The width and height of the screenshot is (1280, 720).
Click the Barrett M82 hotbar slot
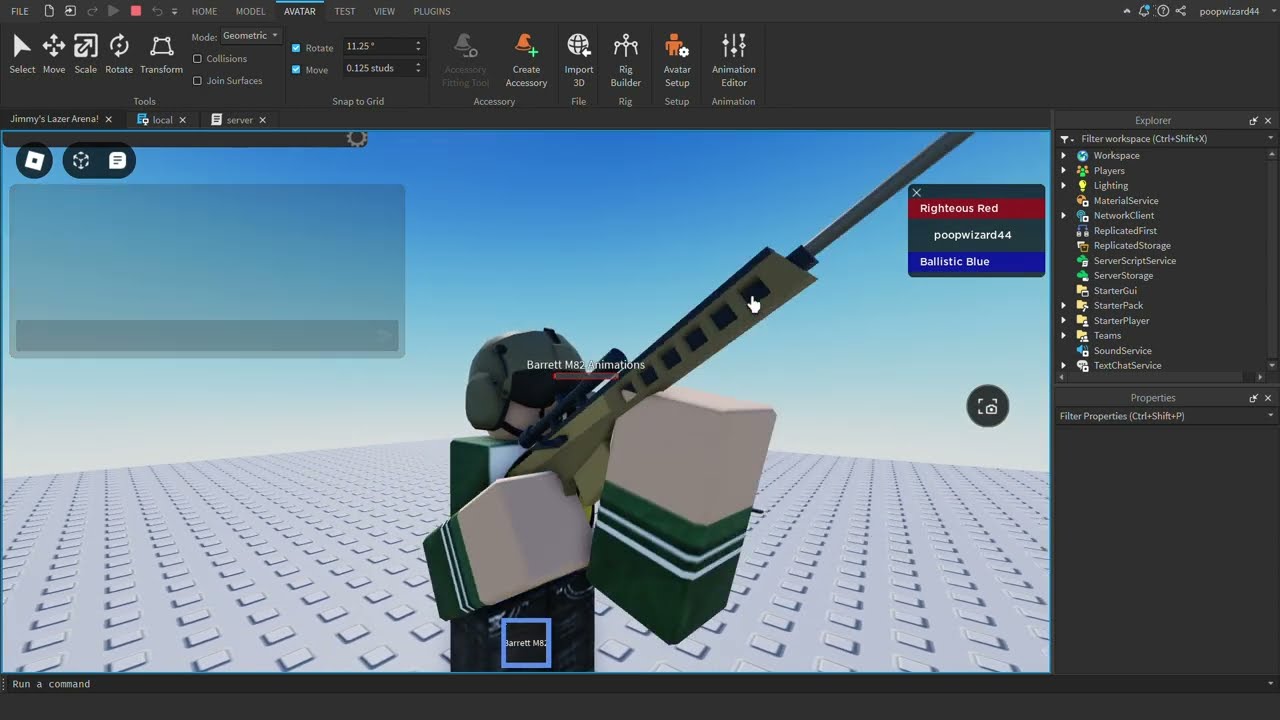coord(526,643)
